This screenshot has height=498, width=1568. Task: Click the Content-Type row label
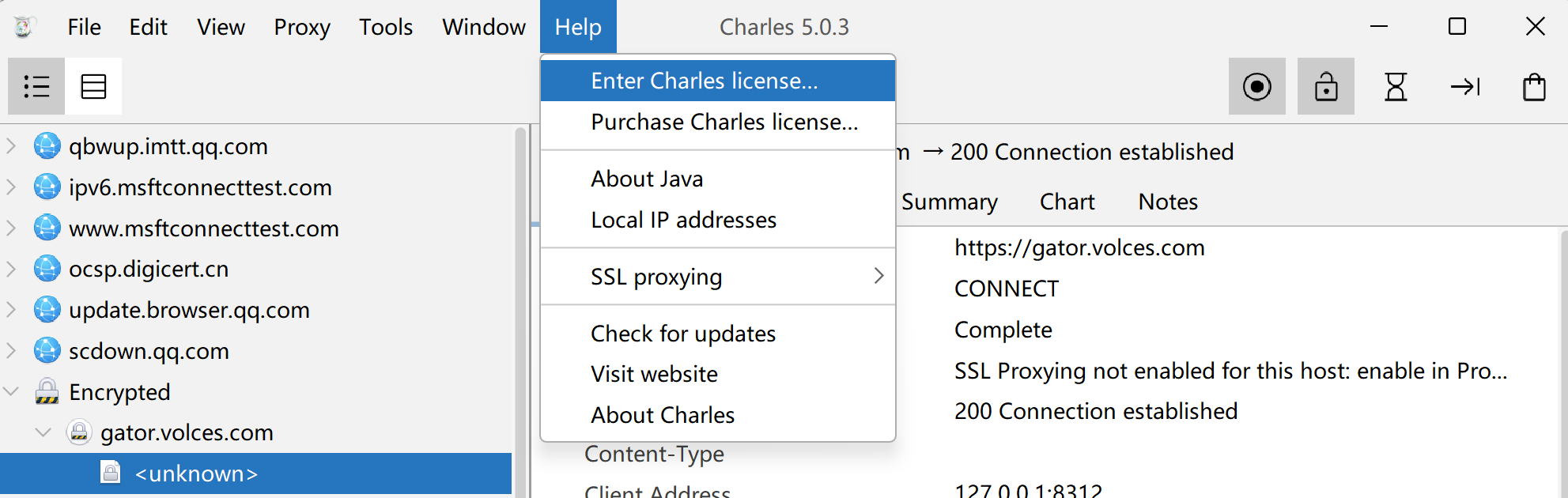coord(654,454)
